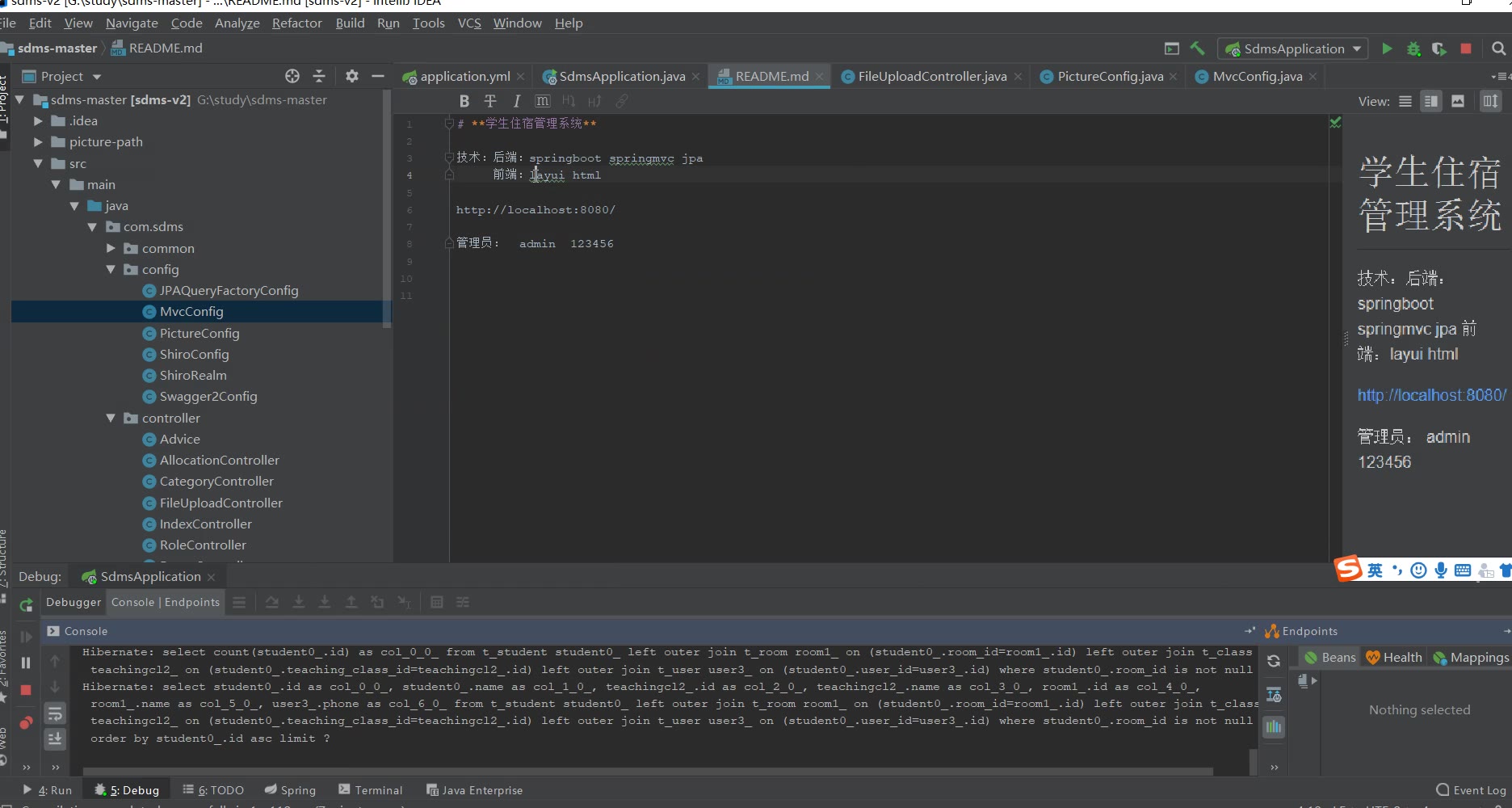Open the Refactor menu
Viewport: 1512px width, 808px height.
coord(296,23)
